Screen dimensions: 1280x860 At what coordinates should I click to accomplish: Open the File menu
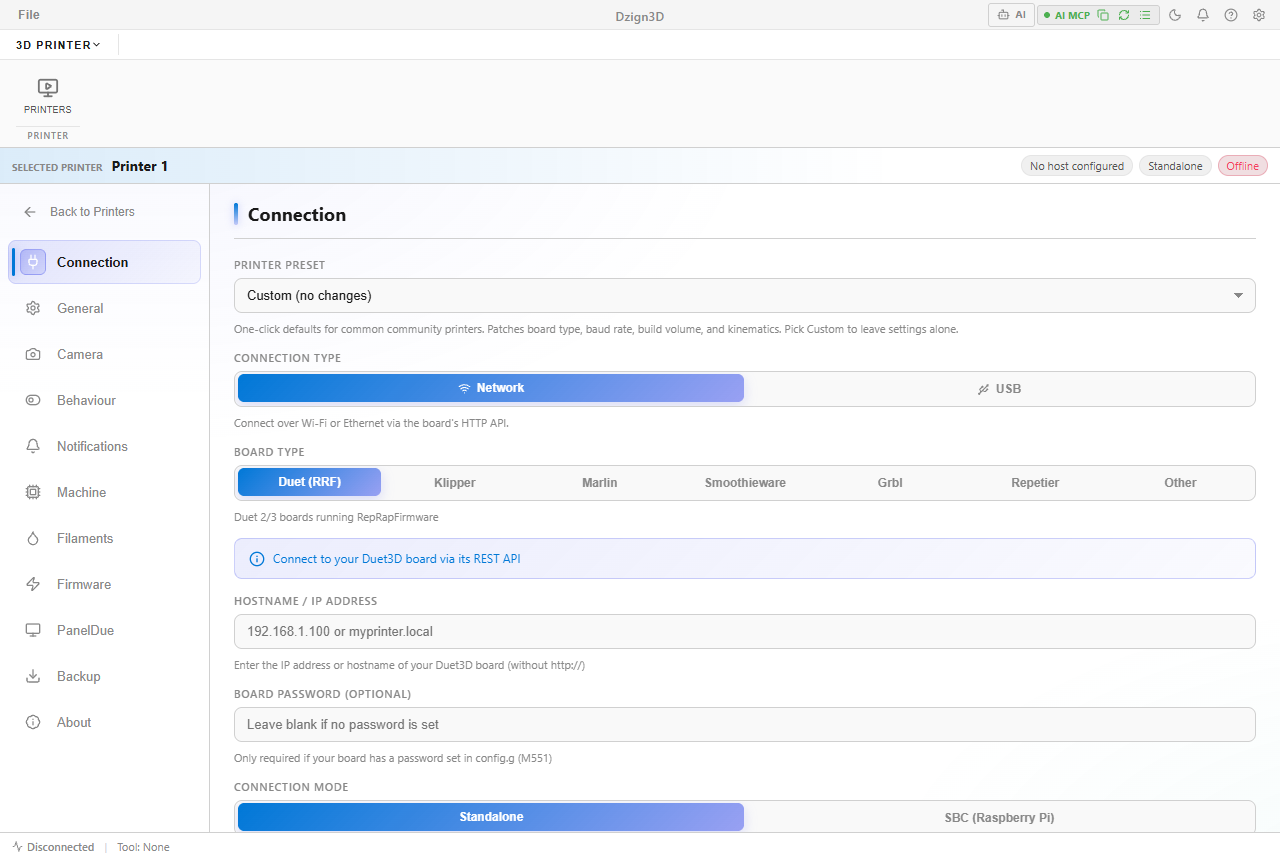[29, 15]
